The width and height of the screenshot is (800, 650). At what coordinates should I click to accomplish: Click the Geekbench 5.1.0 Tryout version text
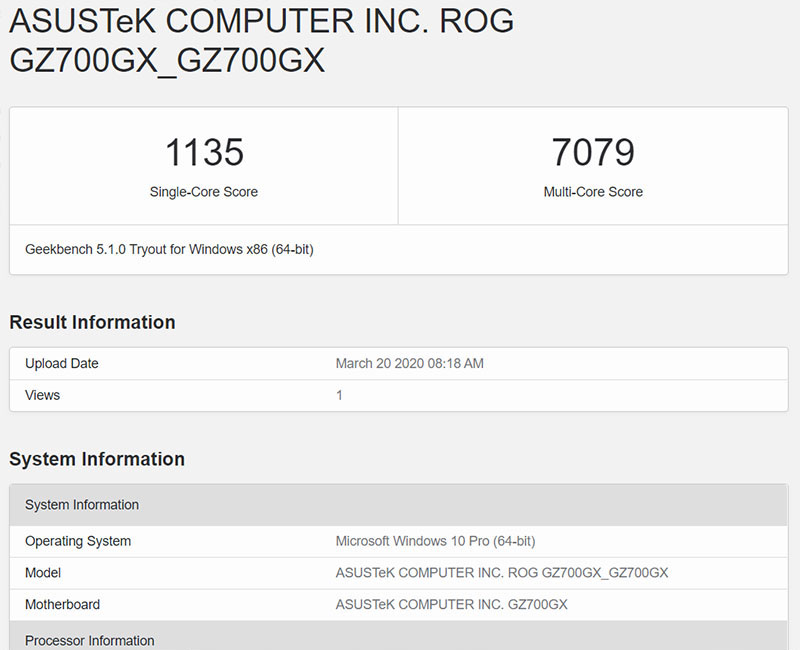tap(169, 249)
